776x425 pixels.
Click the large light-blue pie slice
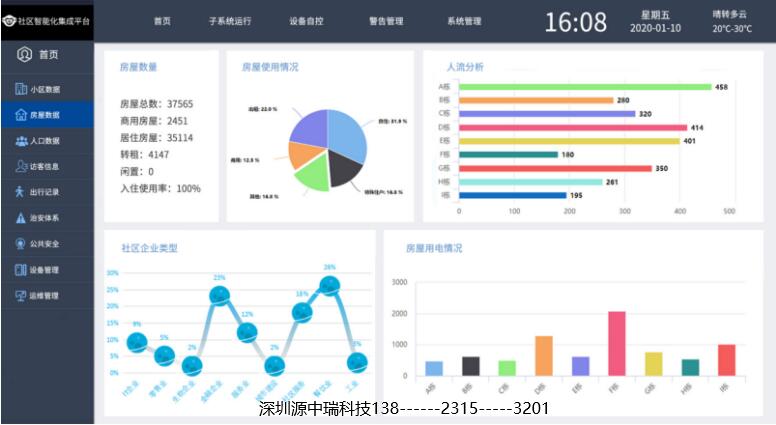tap(347, 134)
